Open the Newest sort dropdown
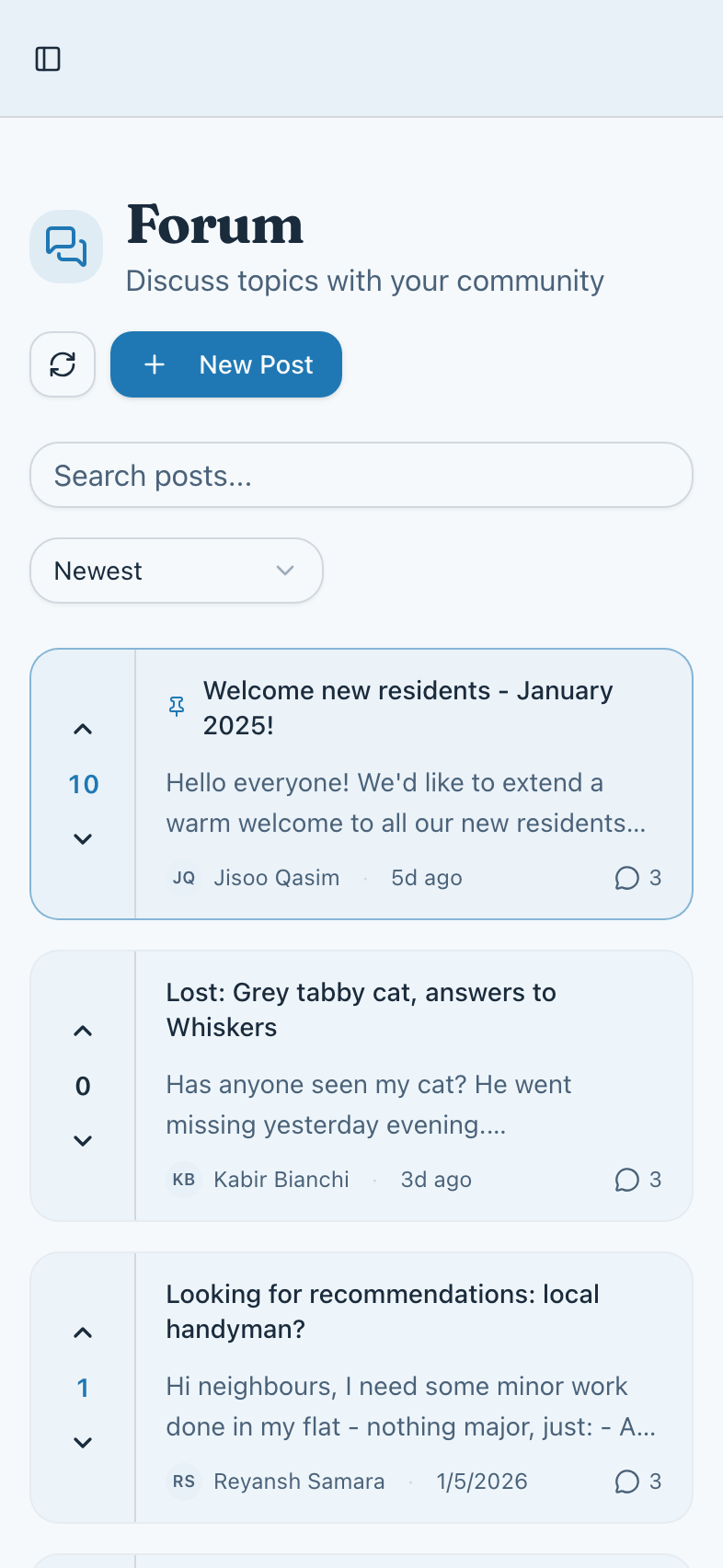This screenshot has height=1568, width=723. coord(177,571)
